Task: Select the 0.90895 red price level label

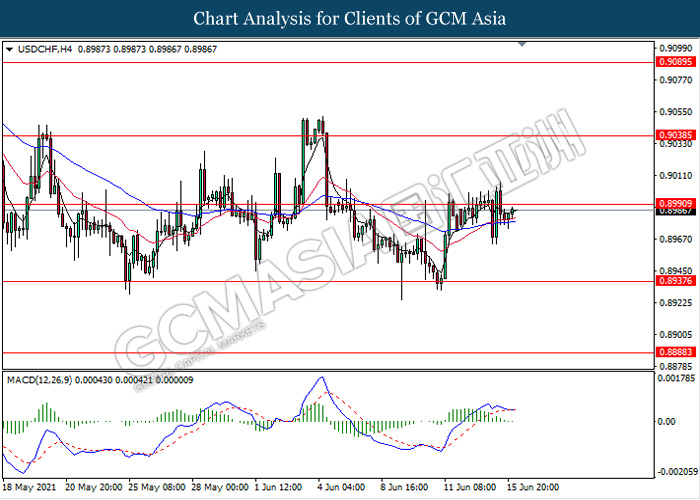Action: [676, 62]
